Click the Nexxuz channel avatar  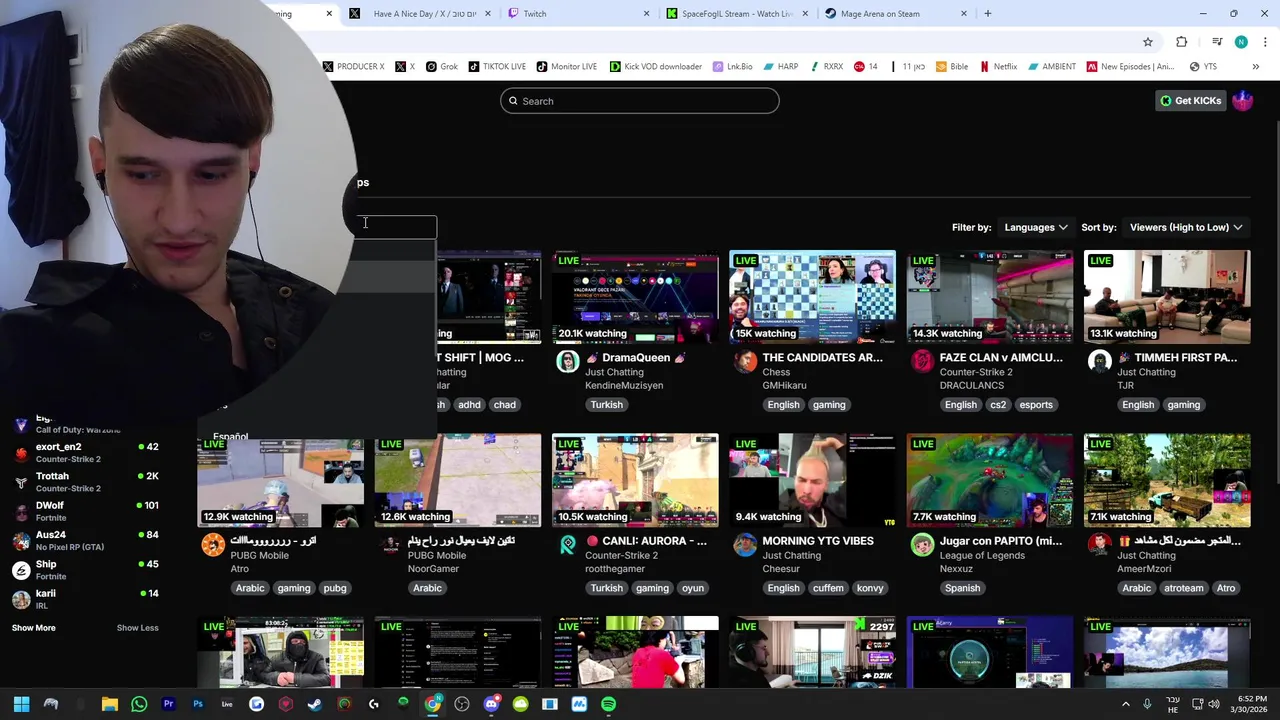(x=922, y=545)
